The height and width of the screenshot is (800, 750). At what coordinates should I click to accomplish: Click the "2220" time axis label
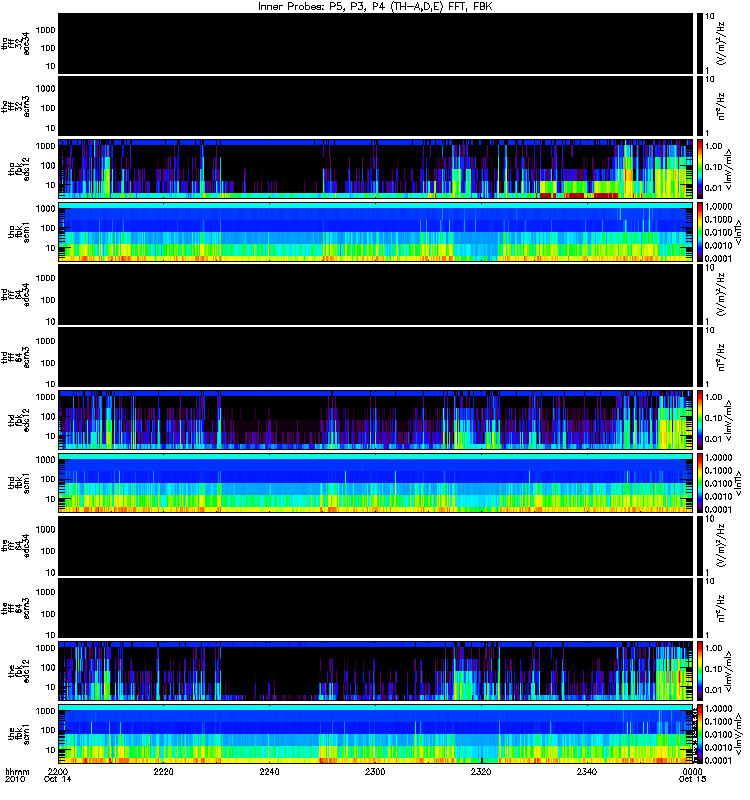163,771
